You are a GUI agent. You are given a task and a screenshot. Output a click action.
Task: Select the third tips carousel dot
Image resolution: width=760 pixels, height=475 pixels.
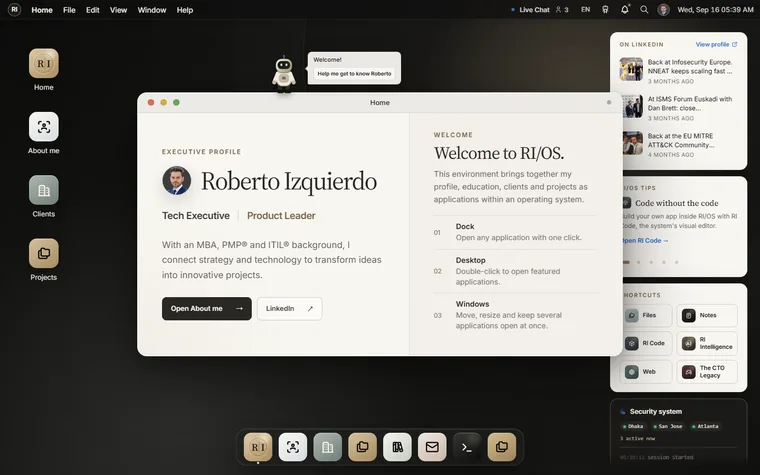(x=651, y=262)
